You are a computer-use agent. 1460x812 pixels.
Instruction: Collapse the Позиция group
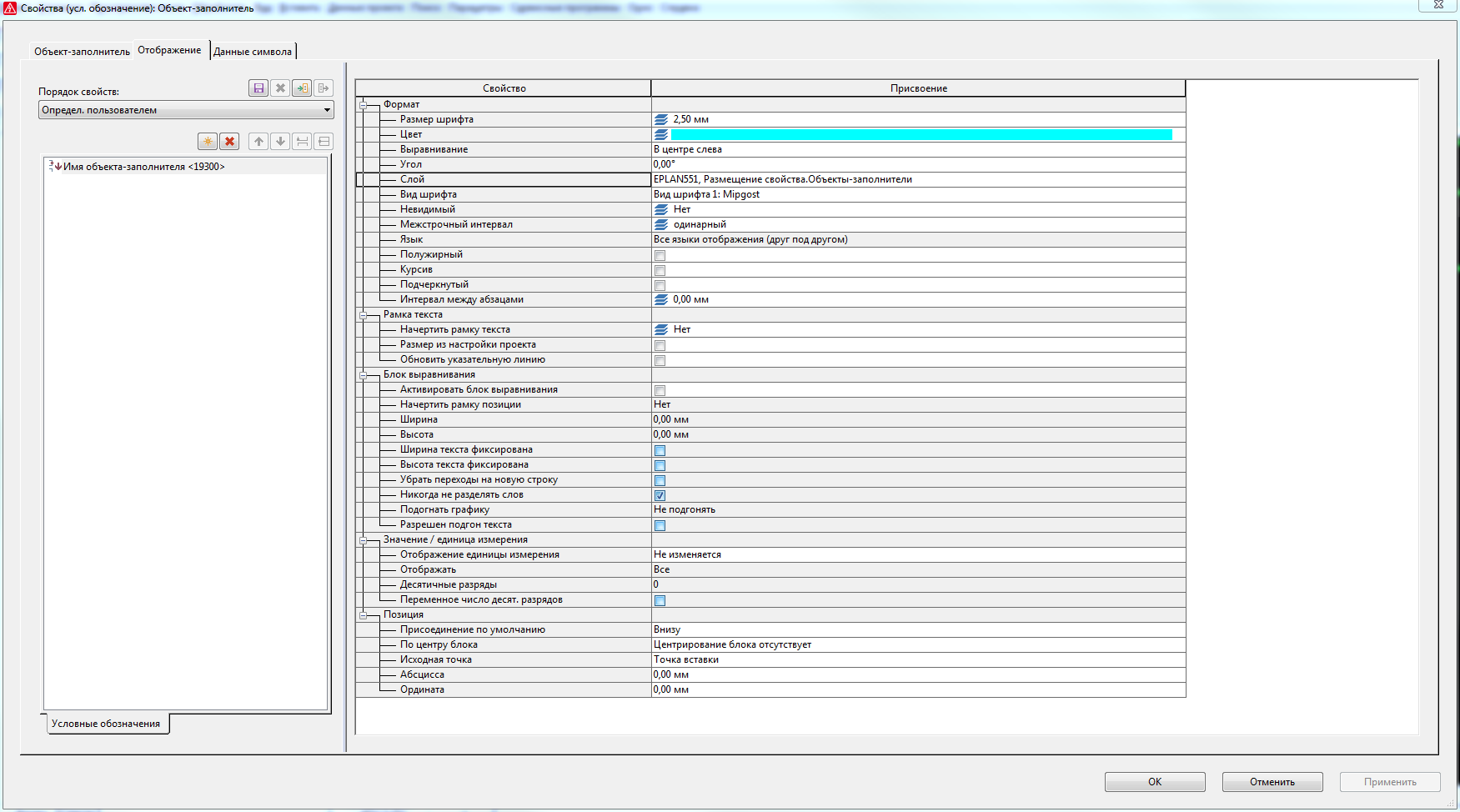coord(364,615)
